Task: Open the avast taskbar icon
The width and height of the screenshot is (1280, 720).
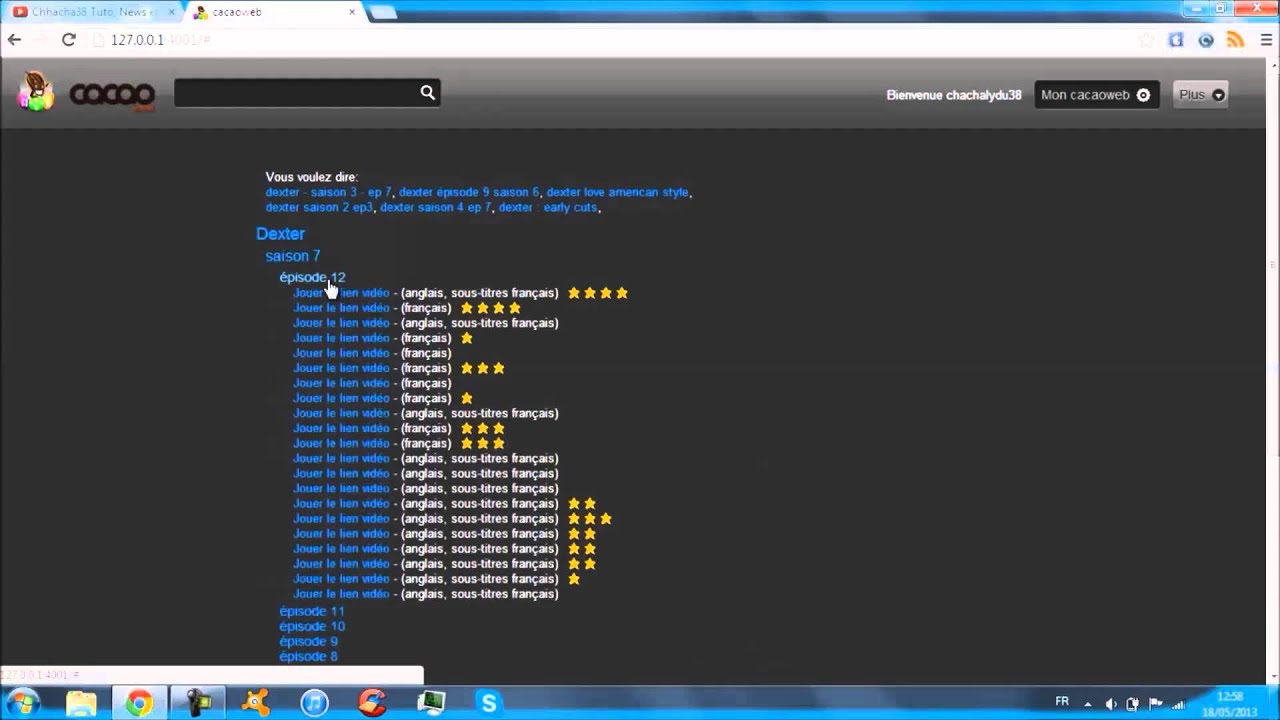Action: click(x=256, y=703)
